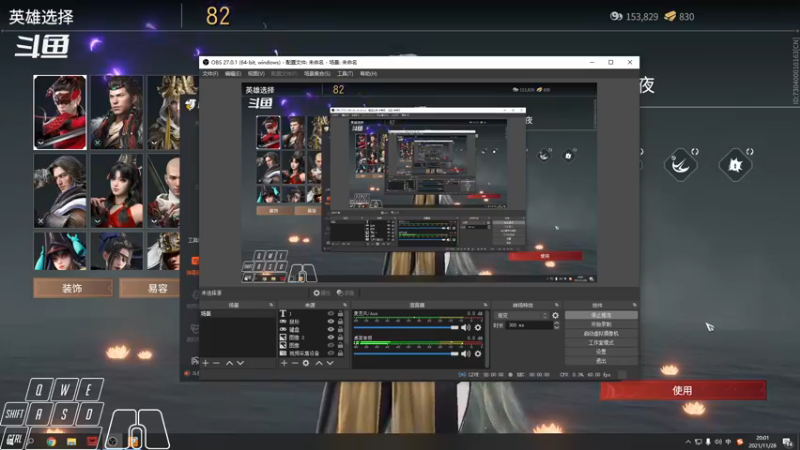This screenshot has height=450, width=800.
Task: Open the transition properties gear icon
Action: pyautogui.click(x=555, y=315)
